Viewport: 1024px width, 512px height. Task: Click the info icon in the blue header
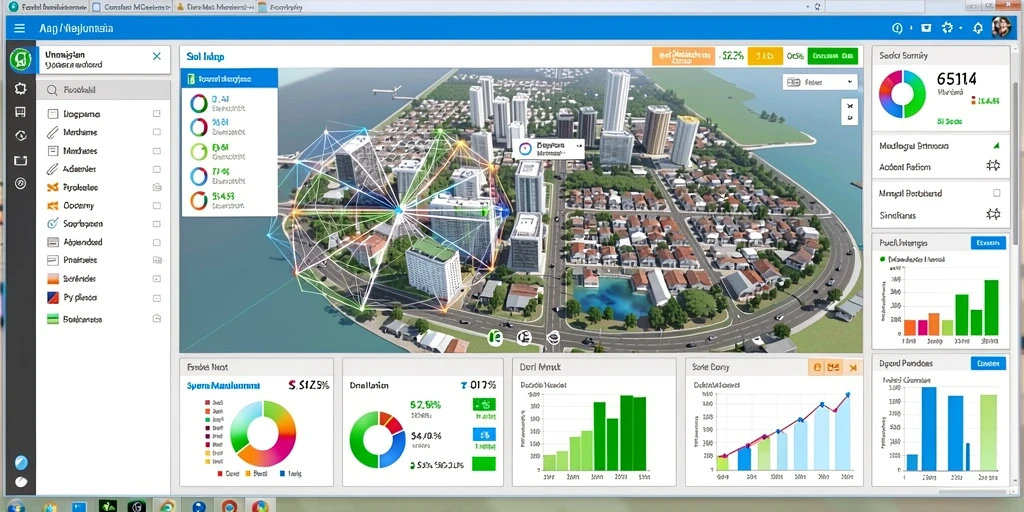tap(897, 28)
